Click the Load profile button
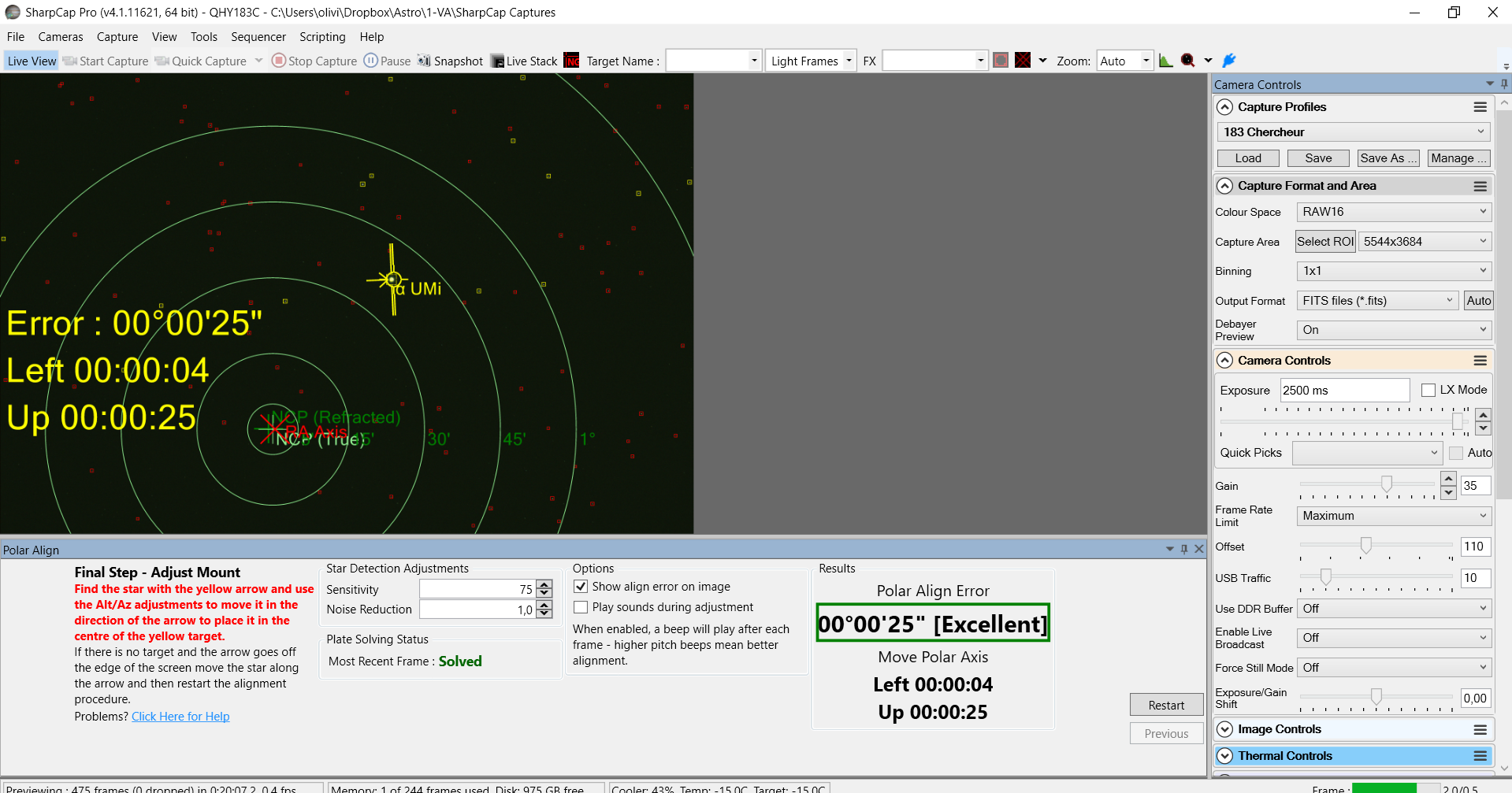Viewport: 1512px width, 793px height. coord(1248,158)
